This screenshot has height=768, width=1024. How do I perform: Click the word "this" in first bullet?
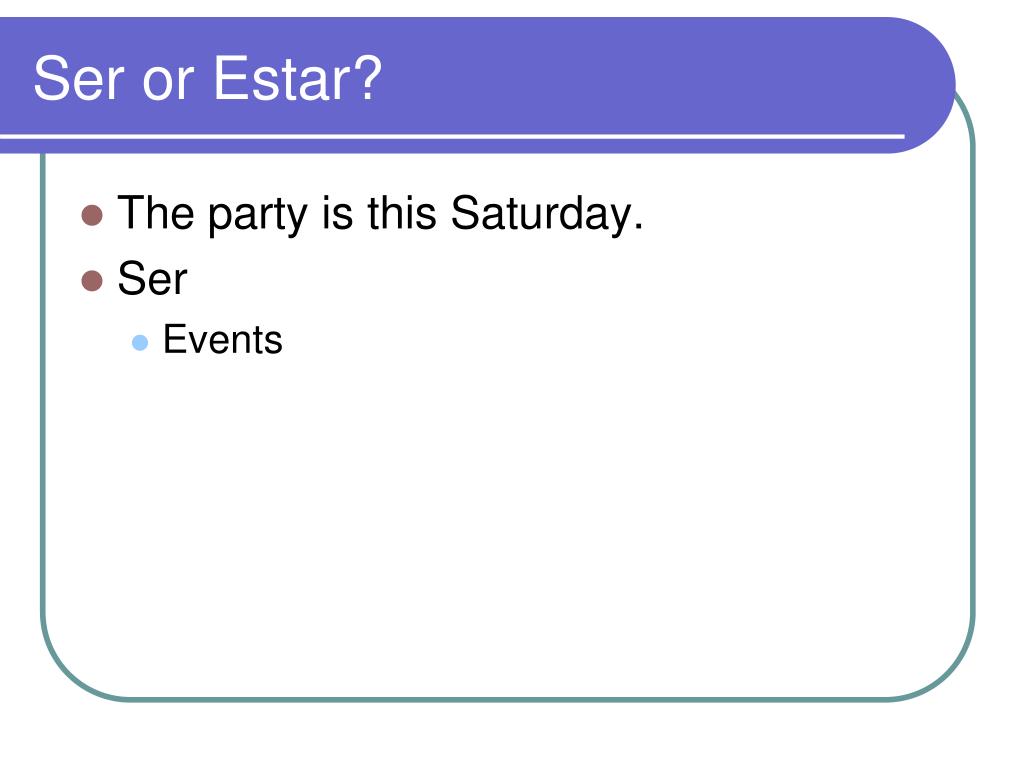(x=402, y=212)
